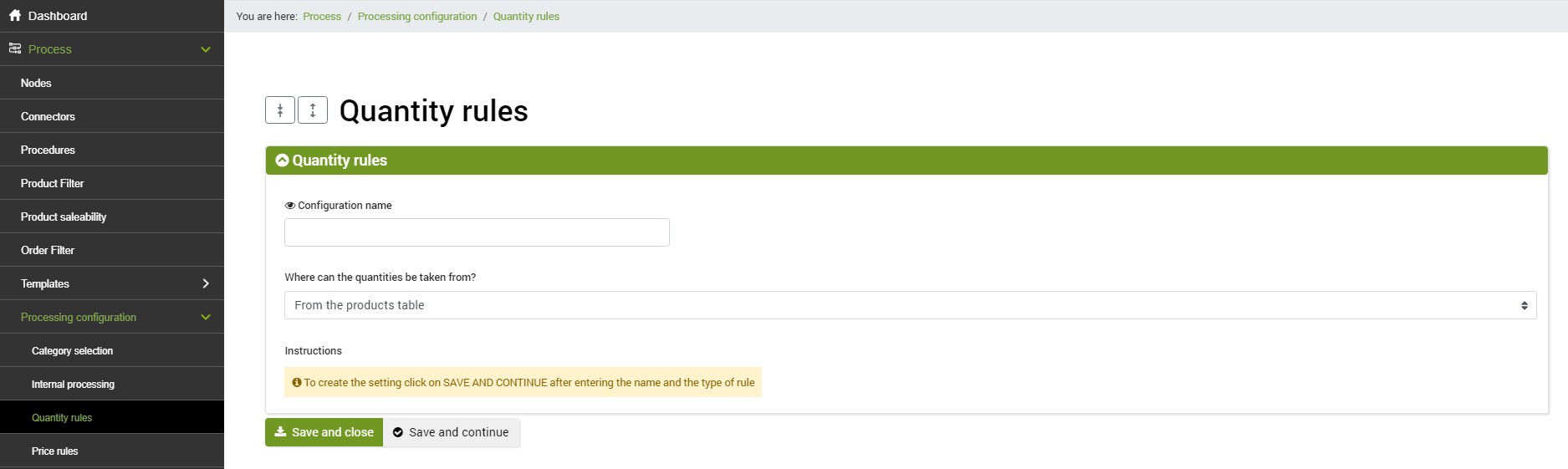Click the eye icon beside Configuration name
The height and width of the screenshot is (469, 1568).
tap(290, 206)
